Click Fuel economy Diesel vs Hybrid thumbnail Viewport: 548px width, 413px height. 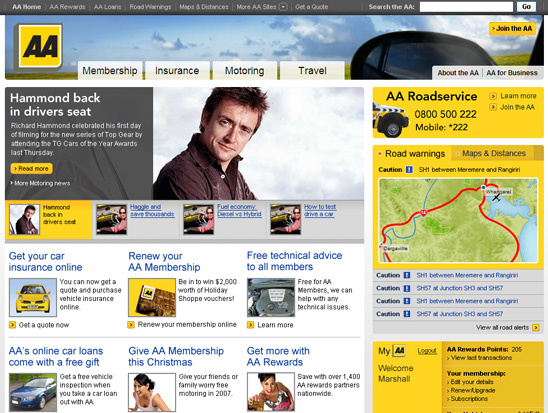tap(198, 219)
